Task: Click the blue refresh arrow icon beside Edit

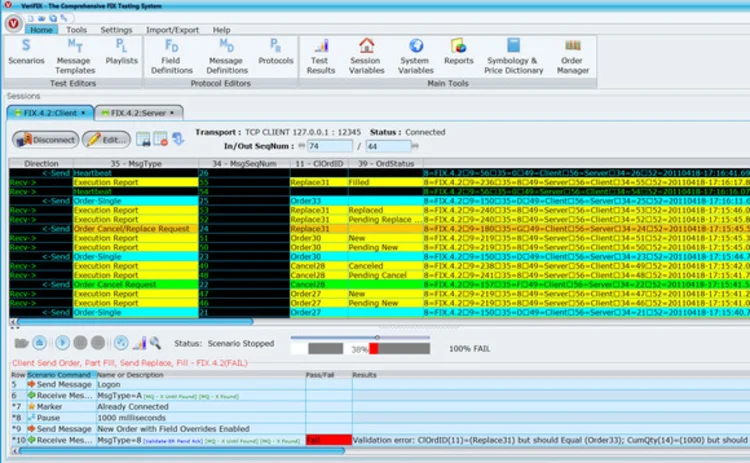Action: [178, 139]
